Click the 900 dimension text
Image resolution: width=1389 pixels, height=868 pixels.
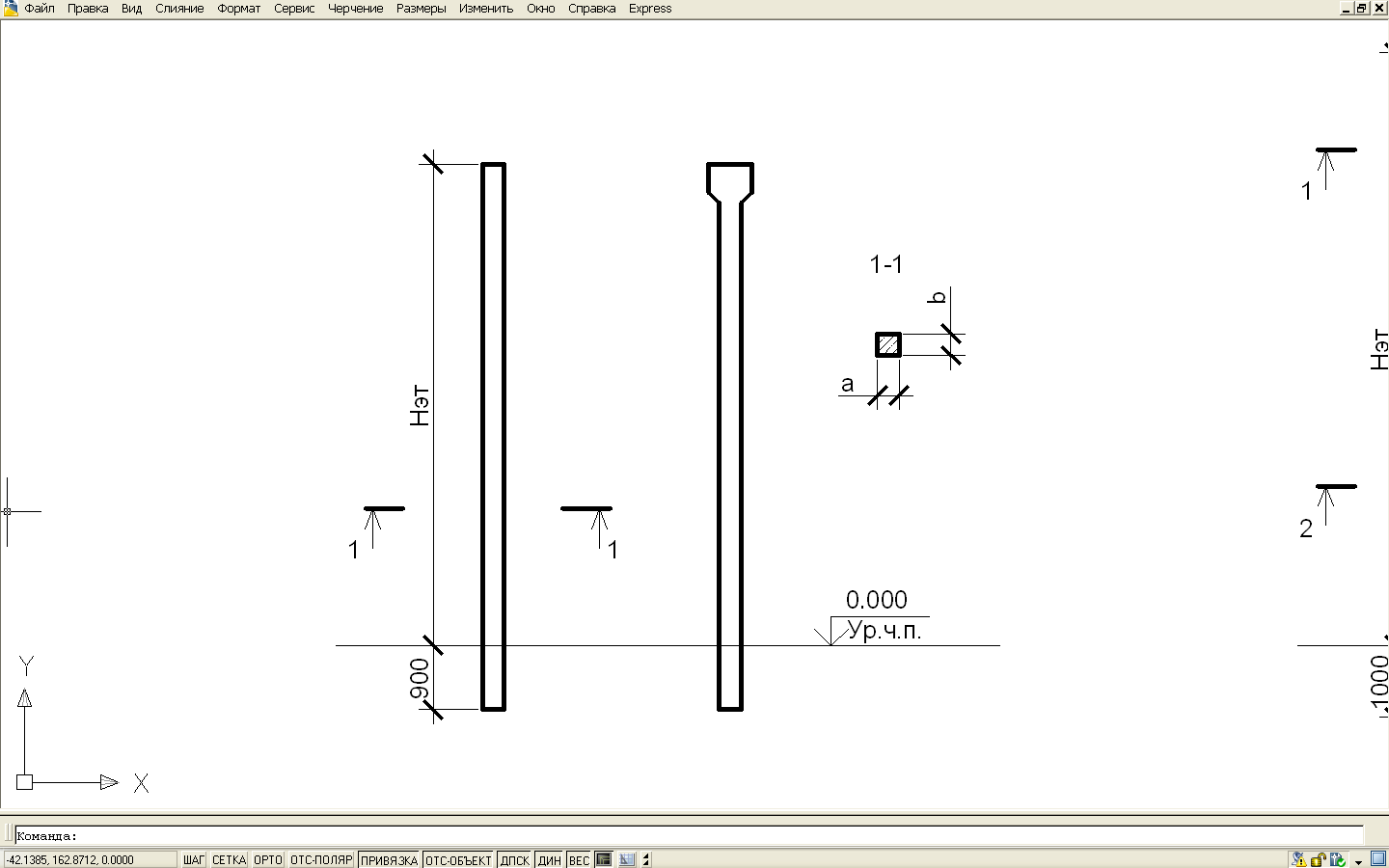420,678
